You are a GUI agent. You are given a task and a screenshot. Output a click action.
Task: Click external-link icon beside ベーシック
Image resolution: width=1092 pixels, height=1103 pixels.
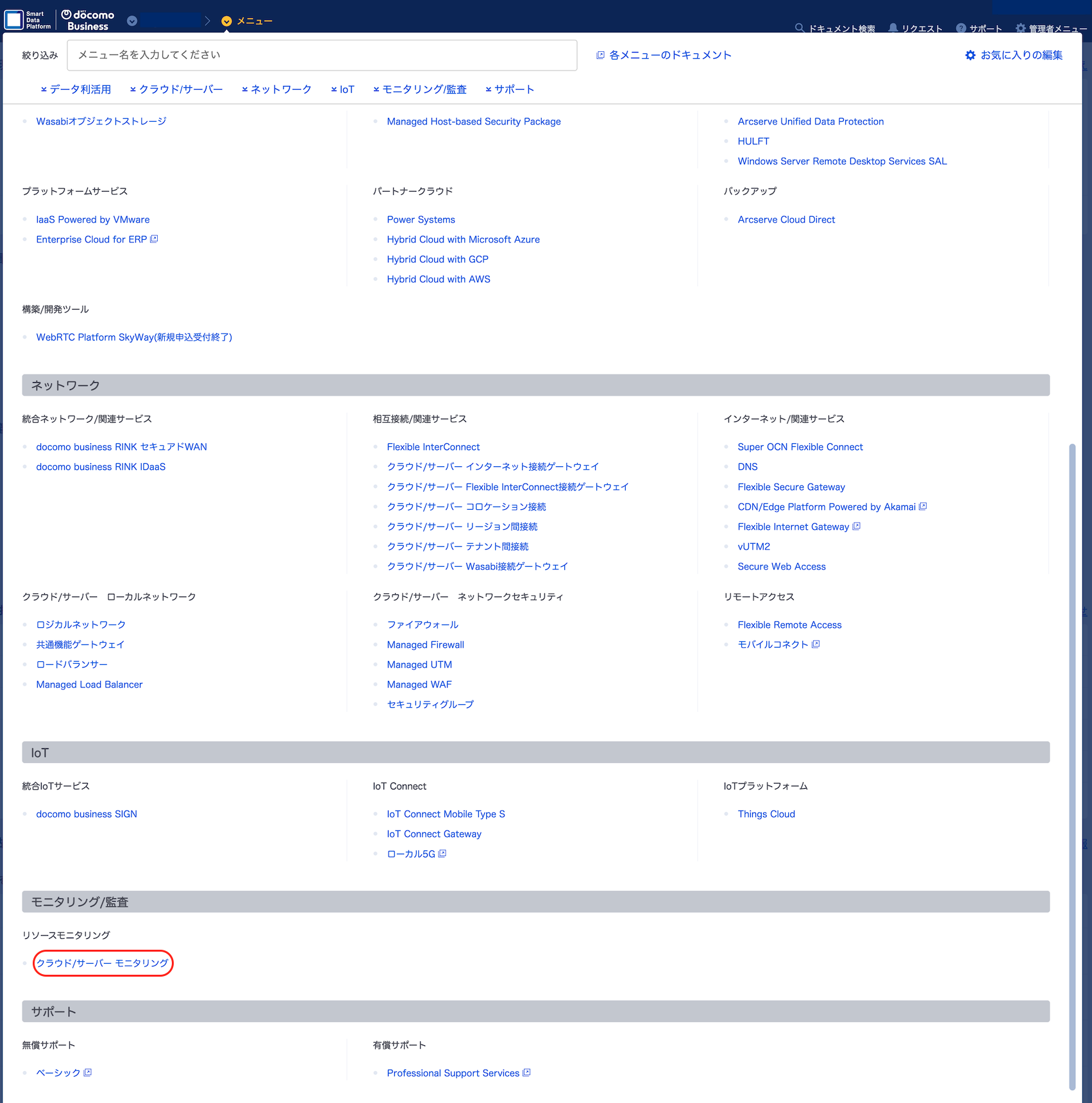(x=88, y=1072)
